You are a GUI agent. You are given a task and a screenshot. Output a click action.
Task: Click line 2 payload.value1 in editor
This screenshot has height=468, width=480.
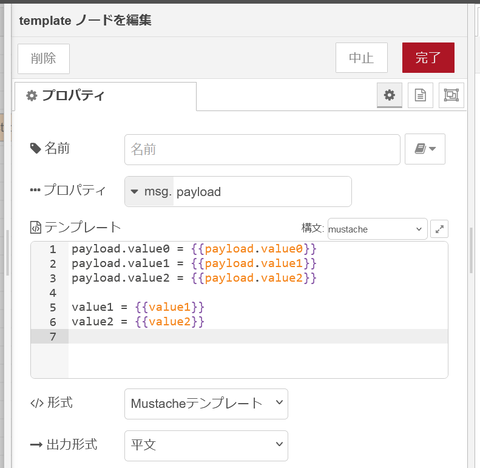194,264
